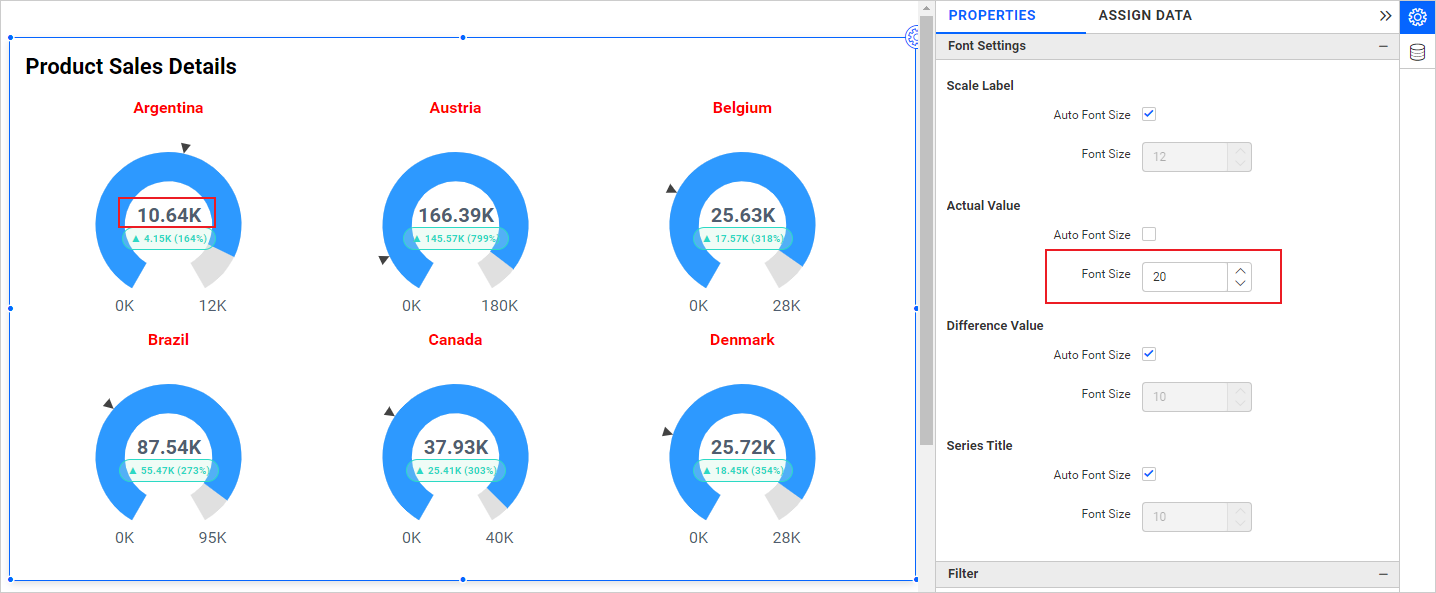Collapse the properties panel with double chevron
Screen dimensions: 1436x593
tap(1385, 16)
